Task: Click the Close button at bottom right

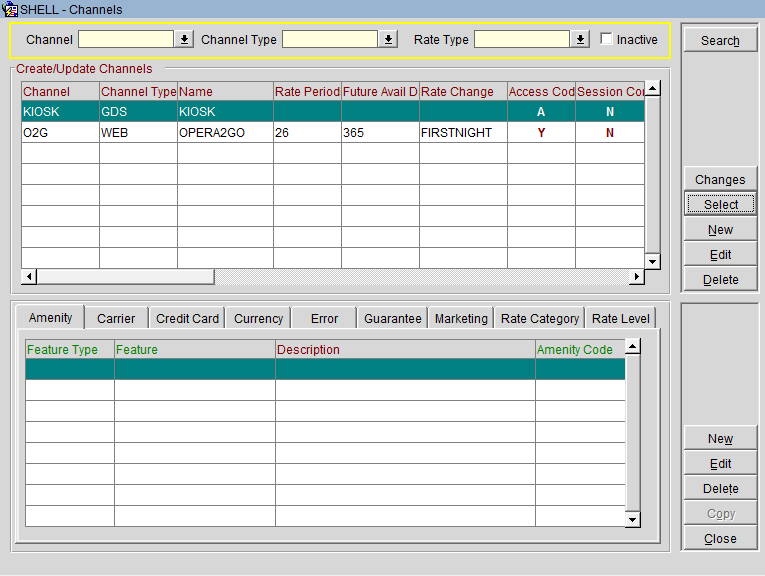Action: [720, 539]
